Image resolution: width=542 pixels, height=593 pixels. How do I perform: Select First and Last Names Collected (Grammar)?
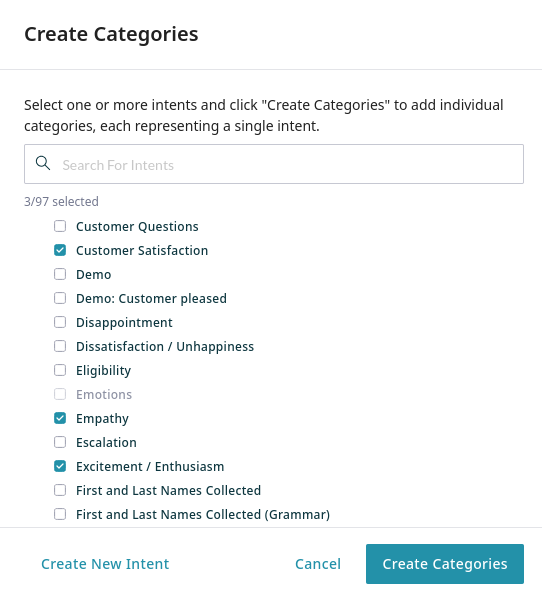coord(60,514)
